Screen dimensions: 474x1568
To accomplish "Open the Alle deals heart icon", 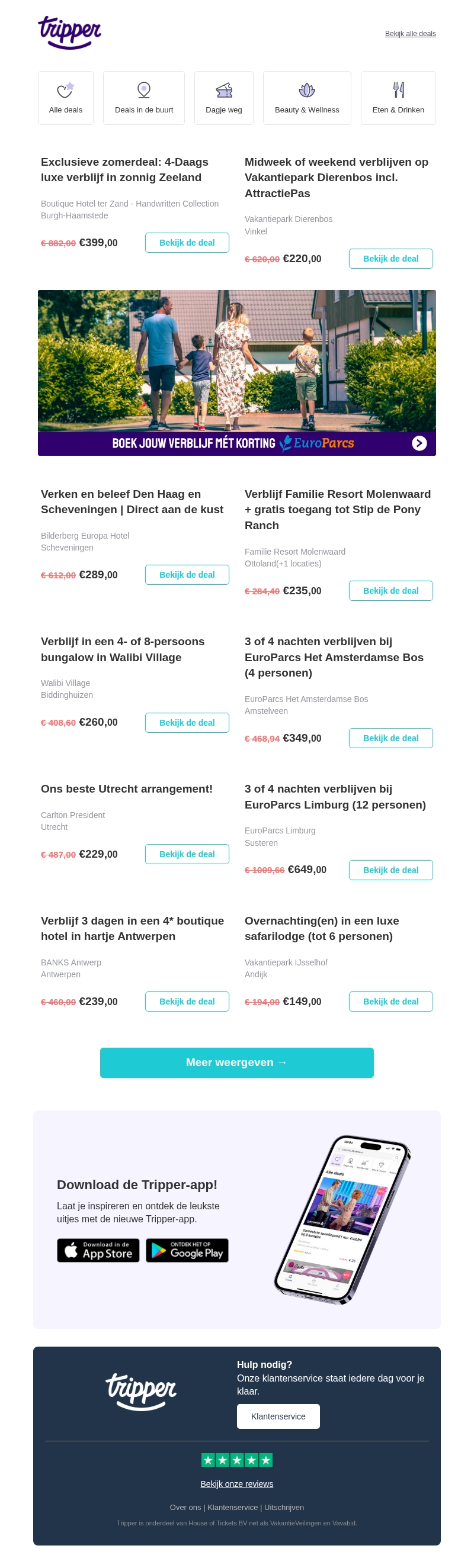I will [x=65, y=90].
